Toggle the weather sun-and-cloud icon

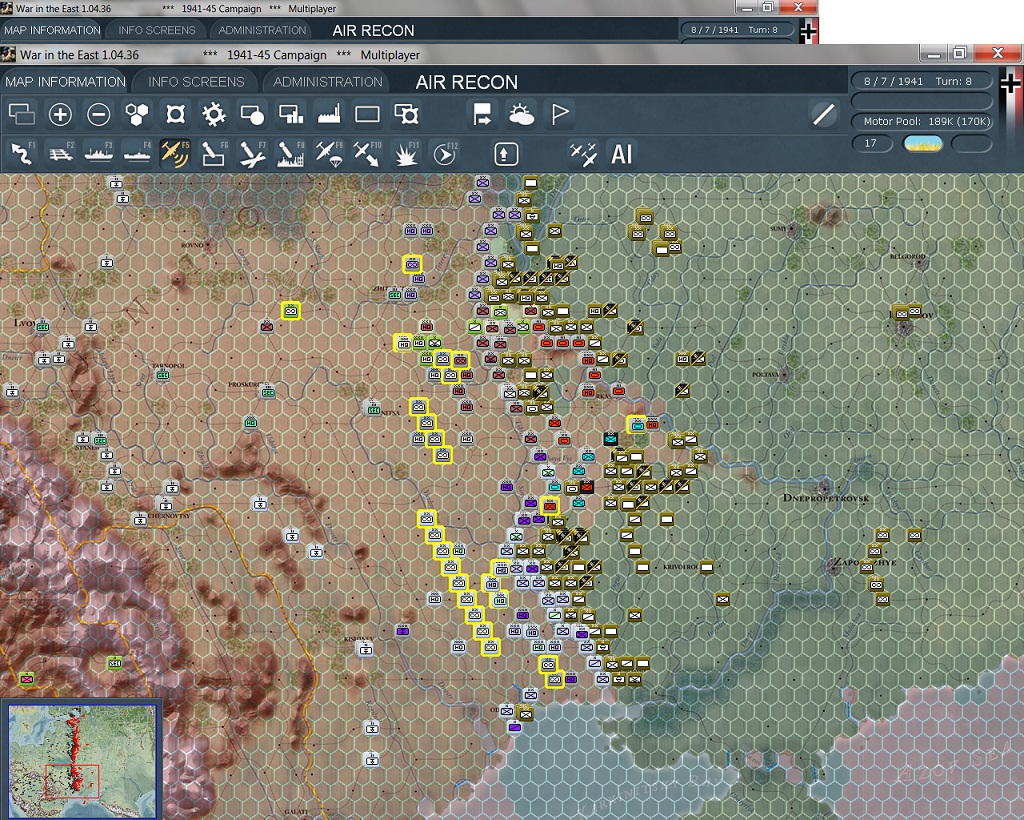tap(520, 114)
